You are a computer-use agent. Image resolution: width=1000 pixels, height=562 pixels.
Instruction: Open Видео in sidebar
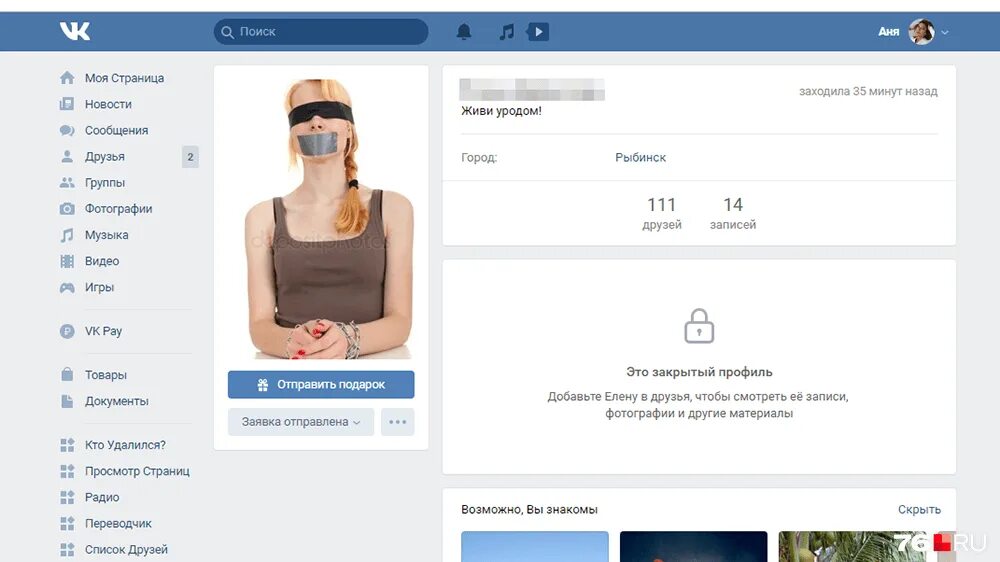tap(102, 261)
